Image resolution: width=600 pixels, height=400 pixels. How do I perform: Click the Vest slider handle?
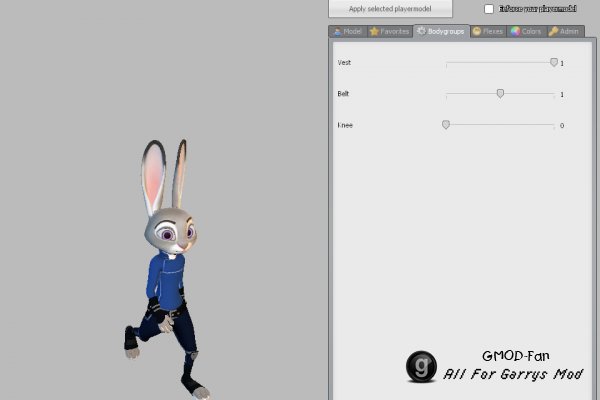tap(554, 62)
